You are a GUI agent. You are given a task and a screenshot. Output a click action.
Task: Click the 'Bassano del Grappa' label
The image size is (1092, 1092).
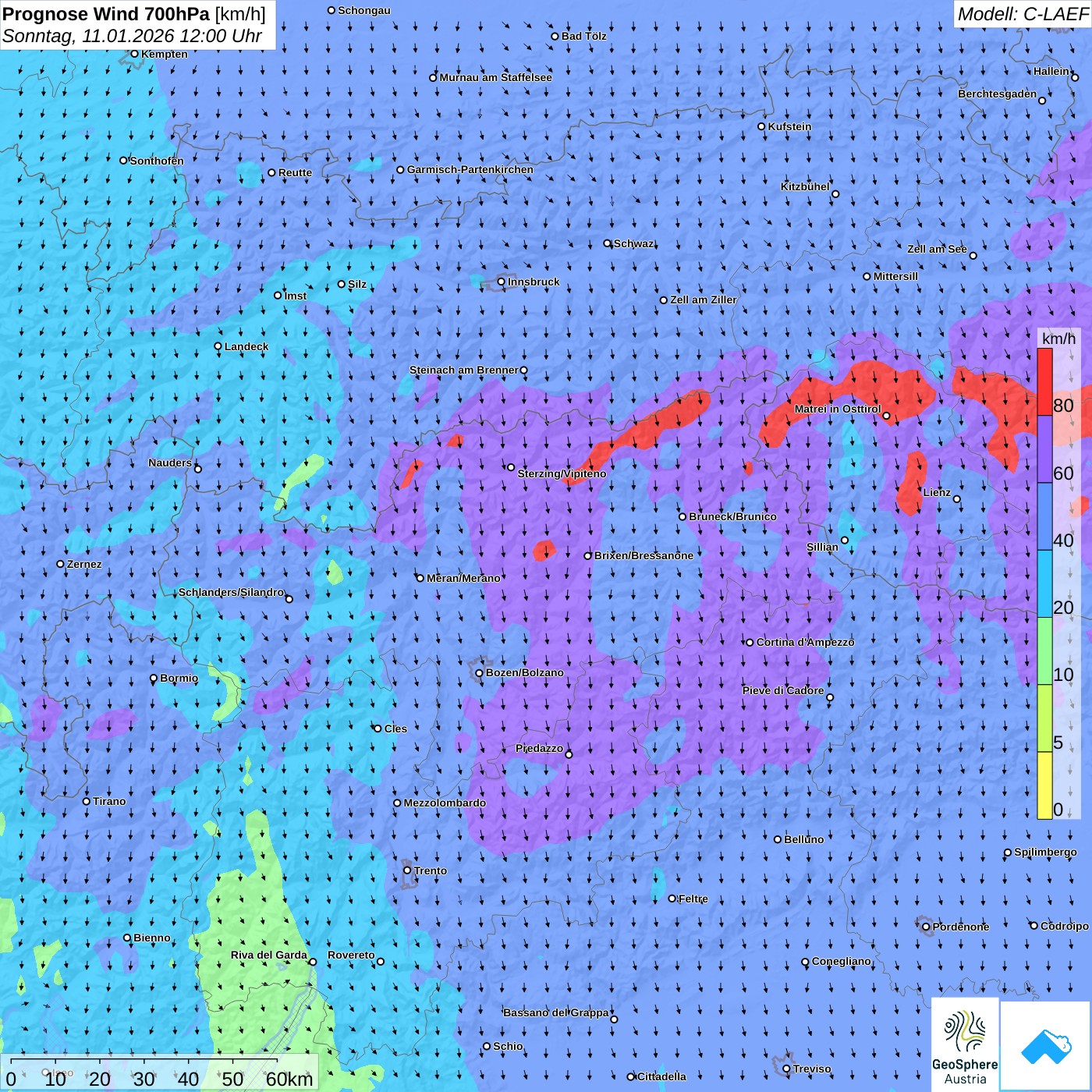[556, 1012]
